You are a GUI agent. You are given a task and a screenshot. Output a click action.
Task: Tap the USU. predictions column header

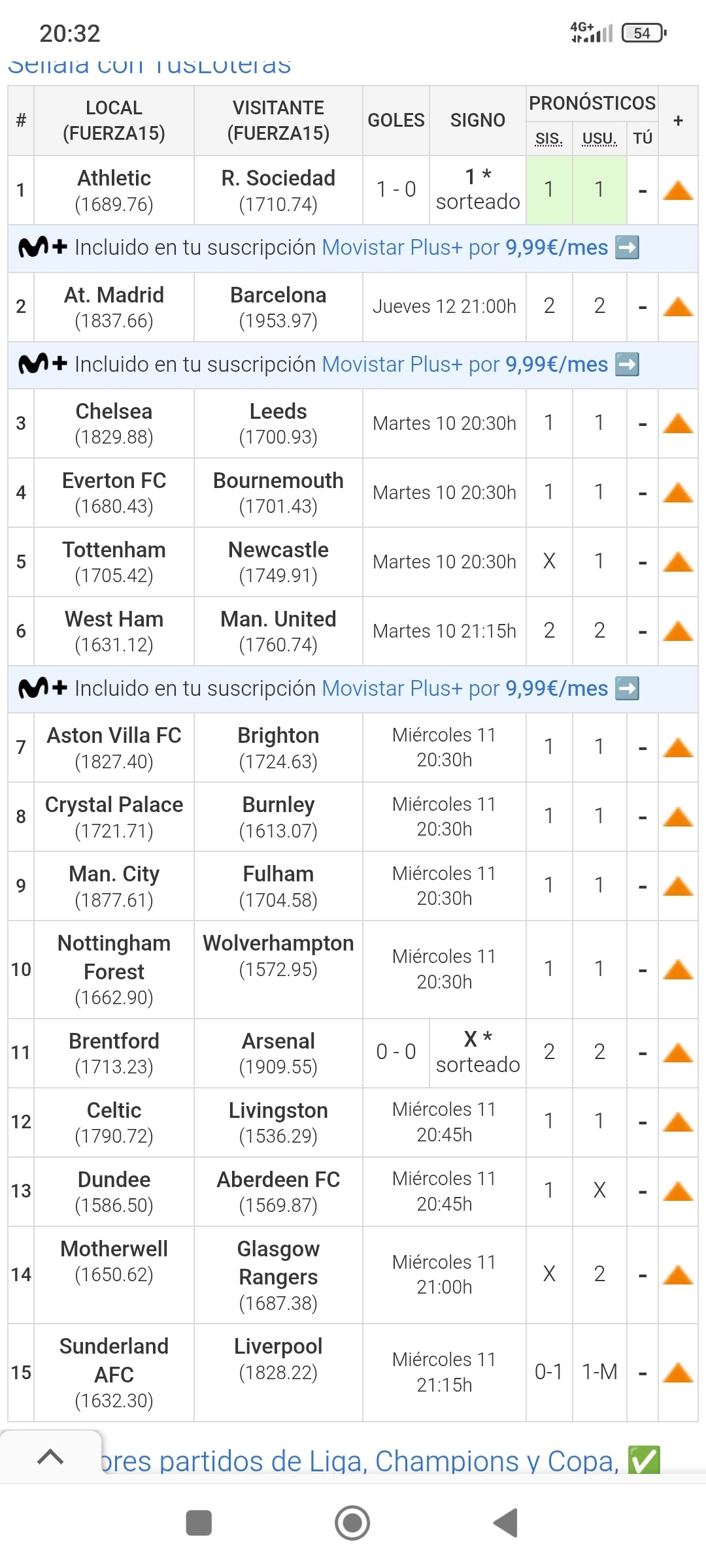[x=599, y=139]
